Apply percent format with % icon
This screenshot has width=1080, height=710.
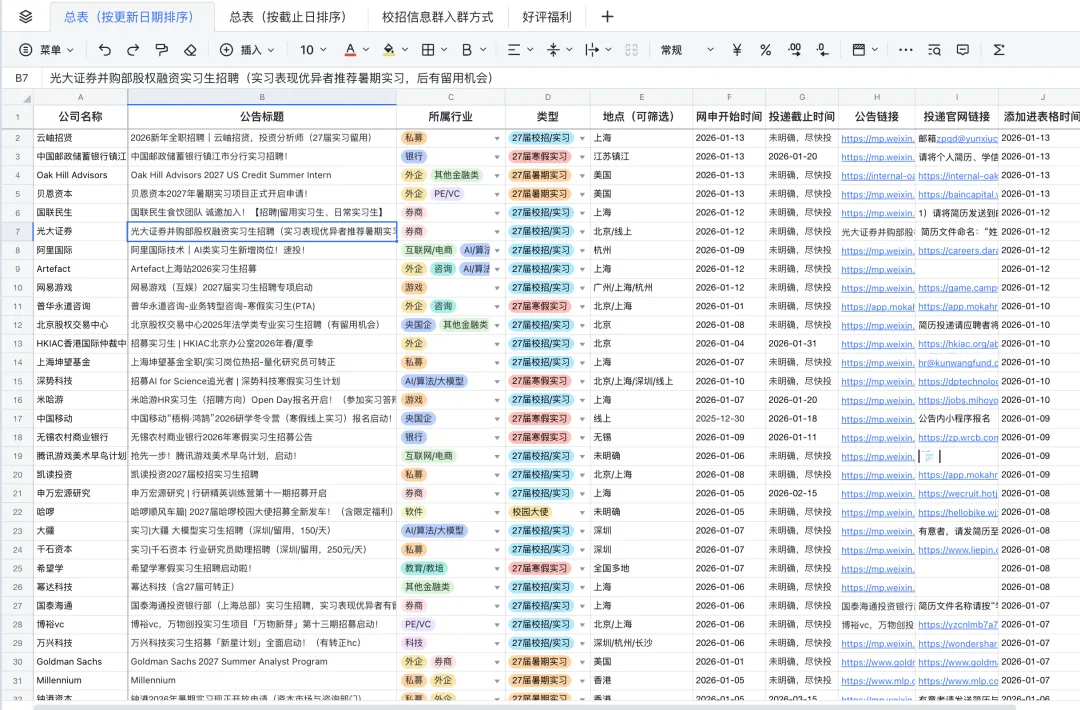[x=765, y=50]
